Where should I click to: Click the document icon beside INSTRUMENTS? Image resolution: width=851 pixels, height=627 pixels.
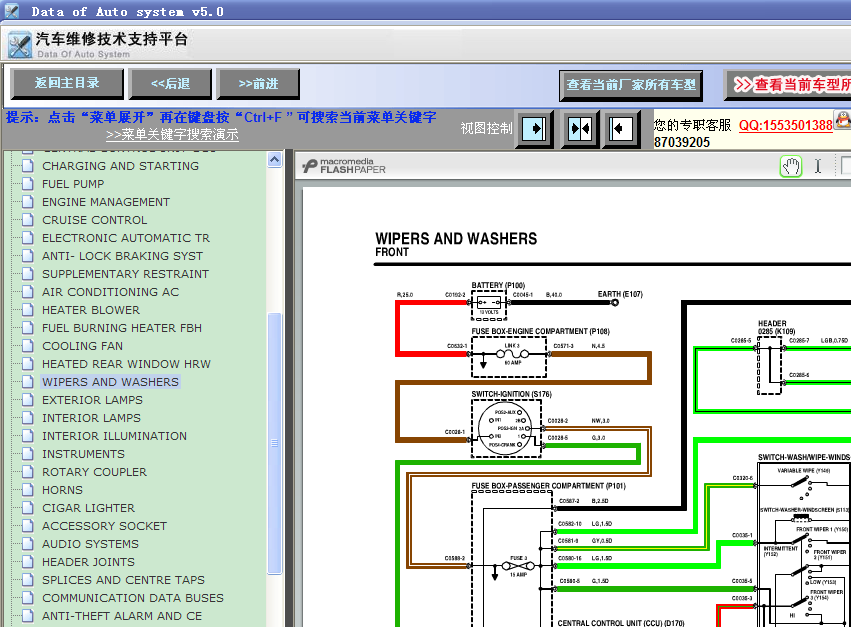point(28,454)
